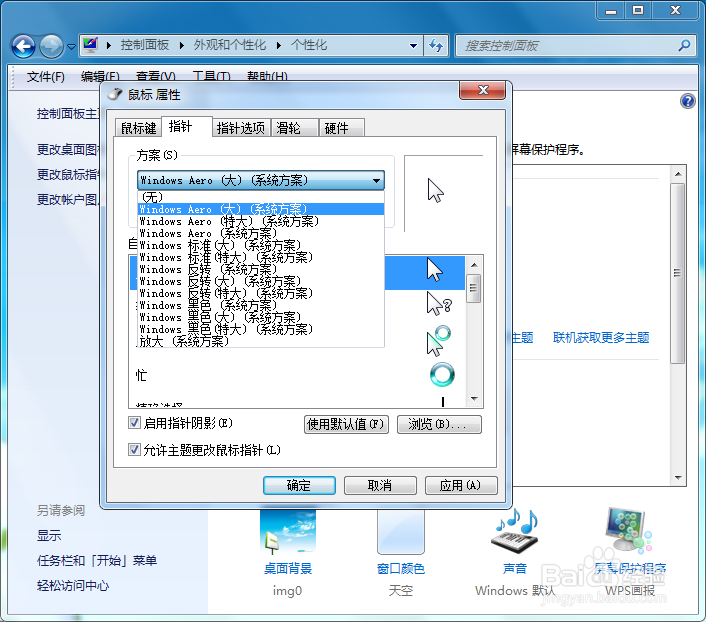Click the 屏幕保护程序 monitor icon

point(629,530)
